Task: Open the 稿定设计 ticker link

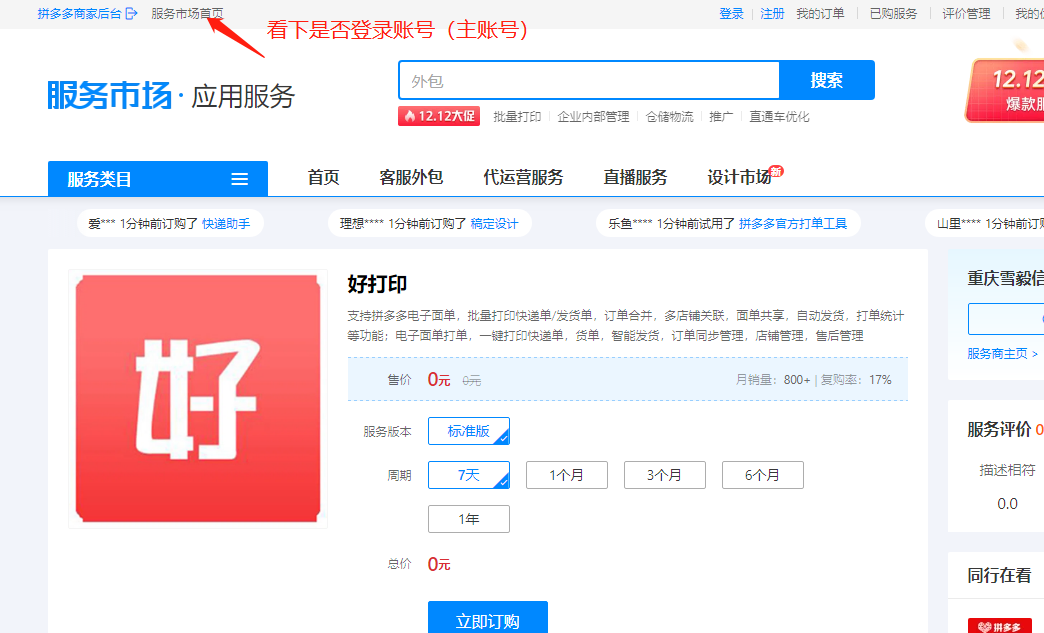Action: pyautogui.click(x=495, y=224)
